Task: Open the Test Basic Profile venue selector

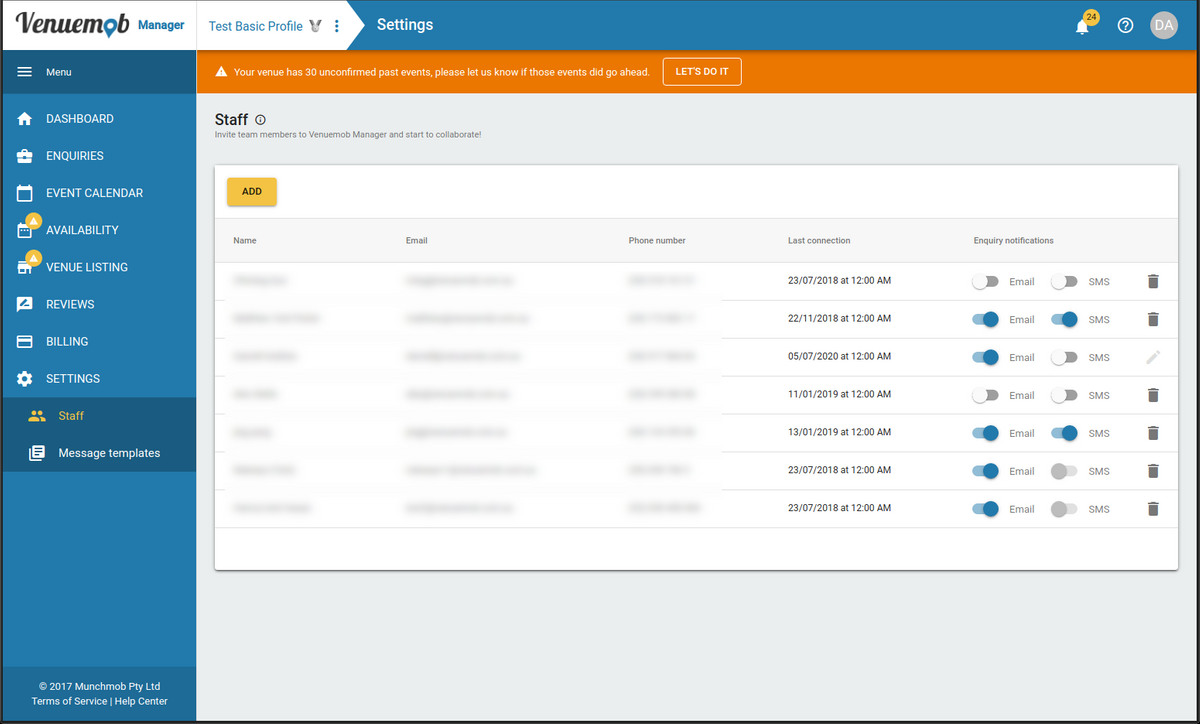Action: click(x=256, y=26)
